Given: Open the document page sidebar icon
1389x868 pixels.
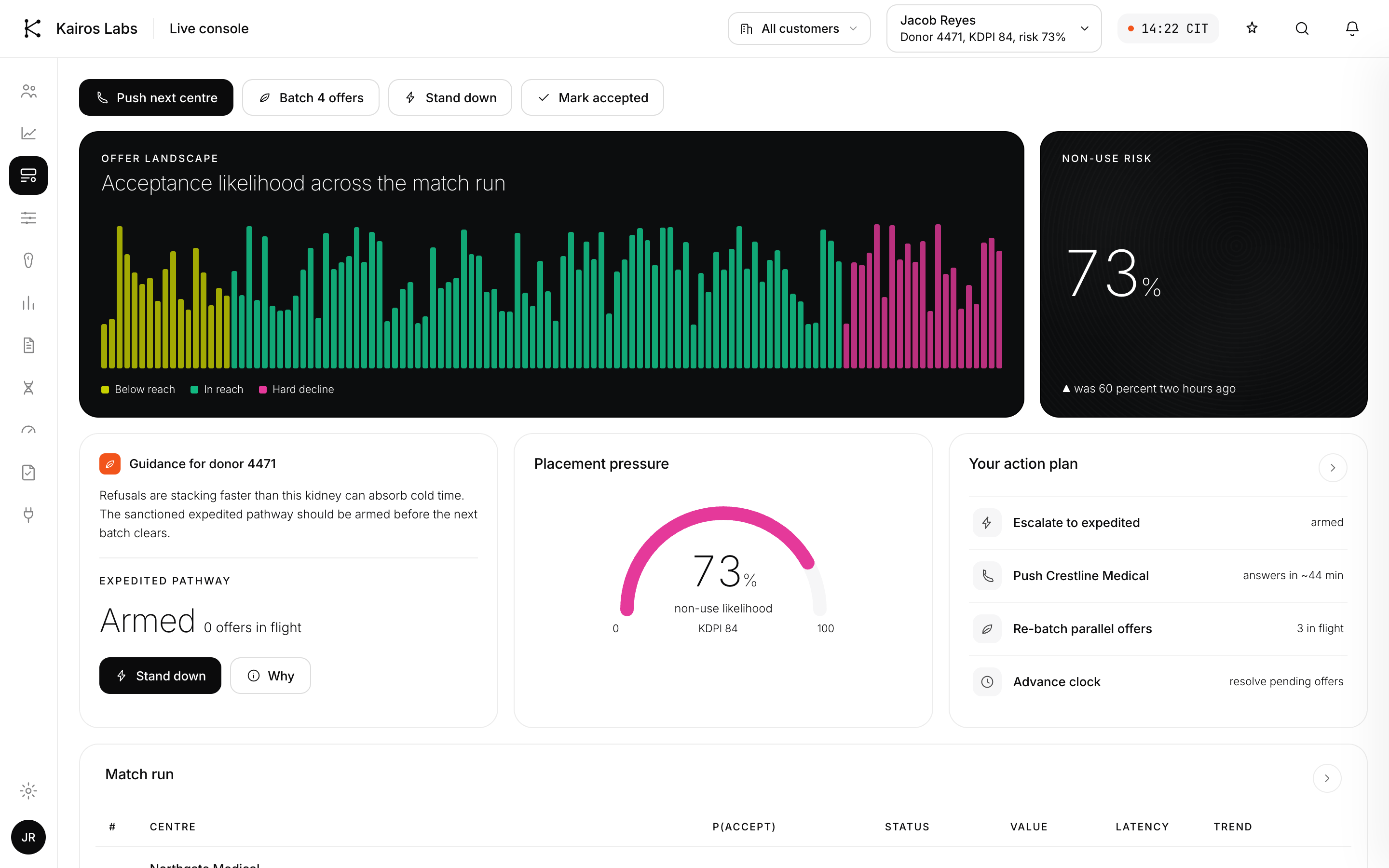Looking at the screenshot, I should pos(29,345).
